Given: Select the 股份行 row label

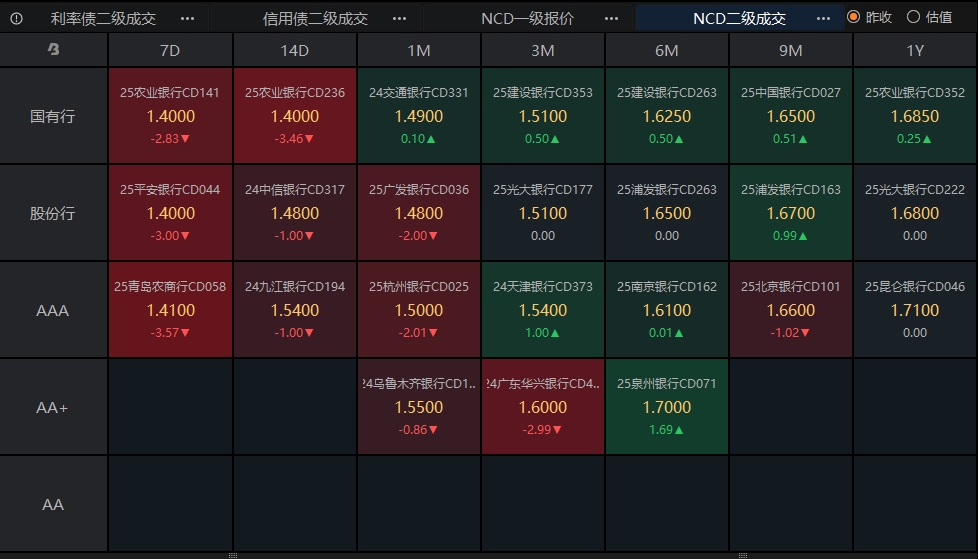Looking at the screenshot, I should [x=53, y=213].
